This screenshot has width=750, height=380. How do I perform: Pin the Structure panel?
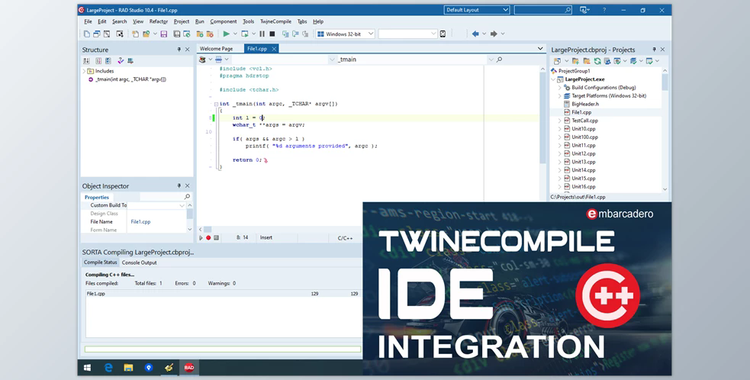click(179, 50)
